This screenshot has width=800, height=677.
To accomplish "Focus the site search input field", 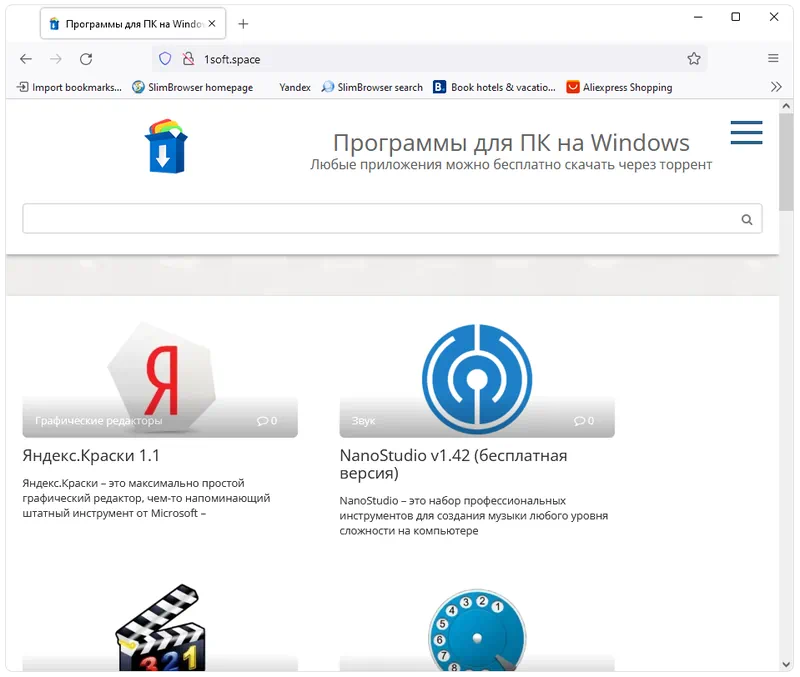I will (x=392, y=218).
